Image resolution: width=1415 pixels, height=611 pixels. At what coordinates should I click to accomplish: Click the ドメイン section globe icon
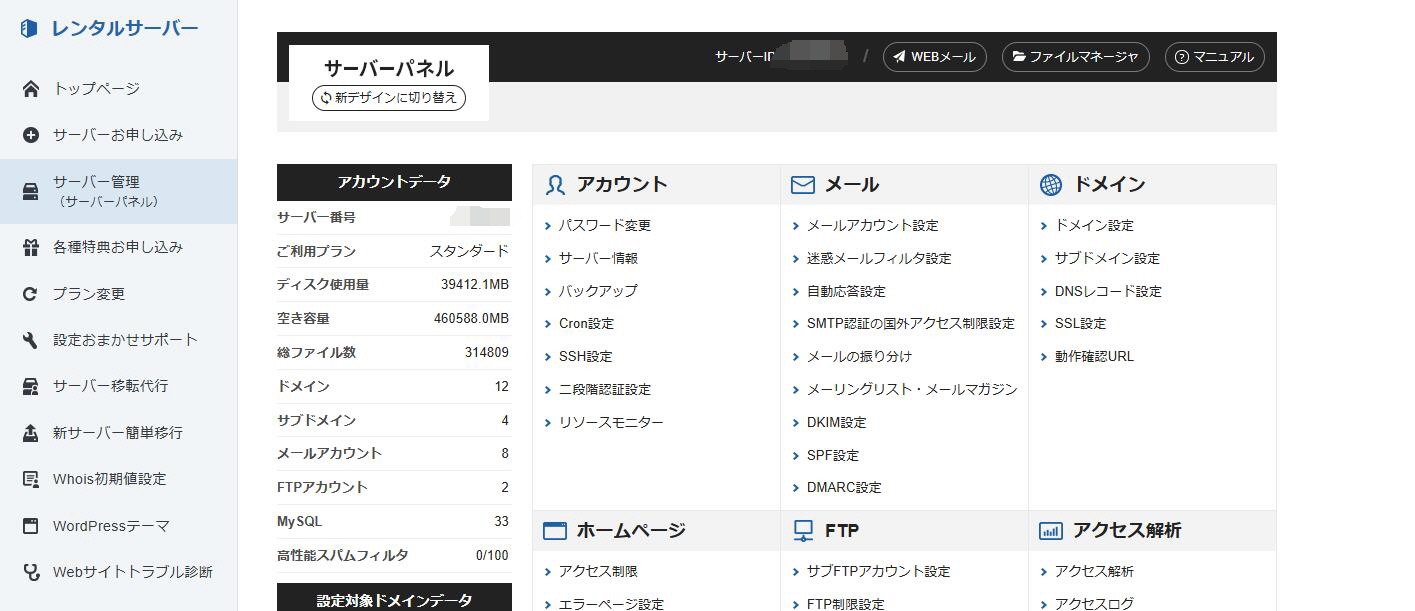(1051, 185)
